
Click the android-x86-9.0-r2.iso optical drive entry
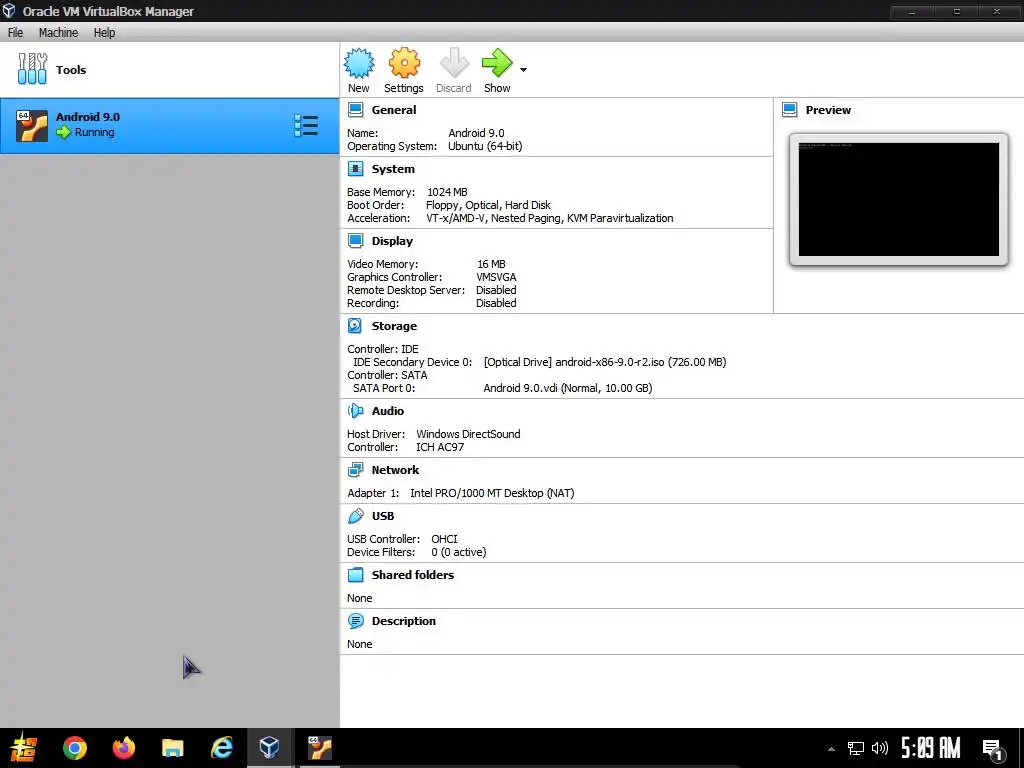click(x=605, y=362)
